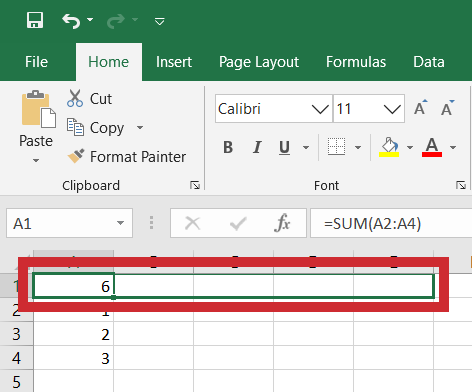The image size is (472, 392).
Task: Open the Clipboard dialog launcher
Action: [x=195, y=185]
